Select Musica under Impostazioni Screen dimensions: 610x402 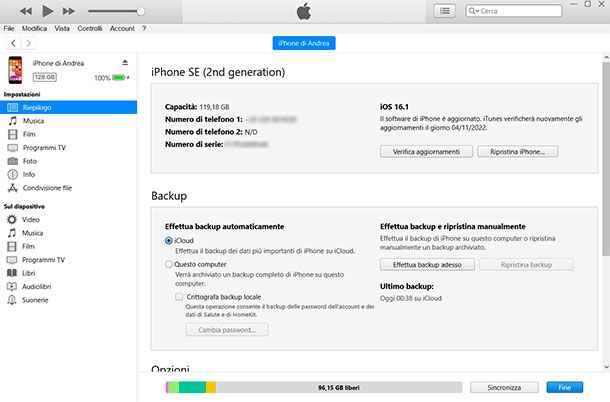pyautogui.click(x=33, y=121)
